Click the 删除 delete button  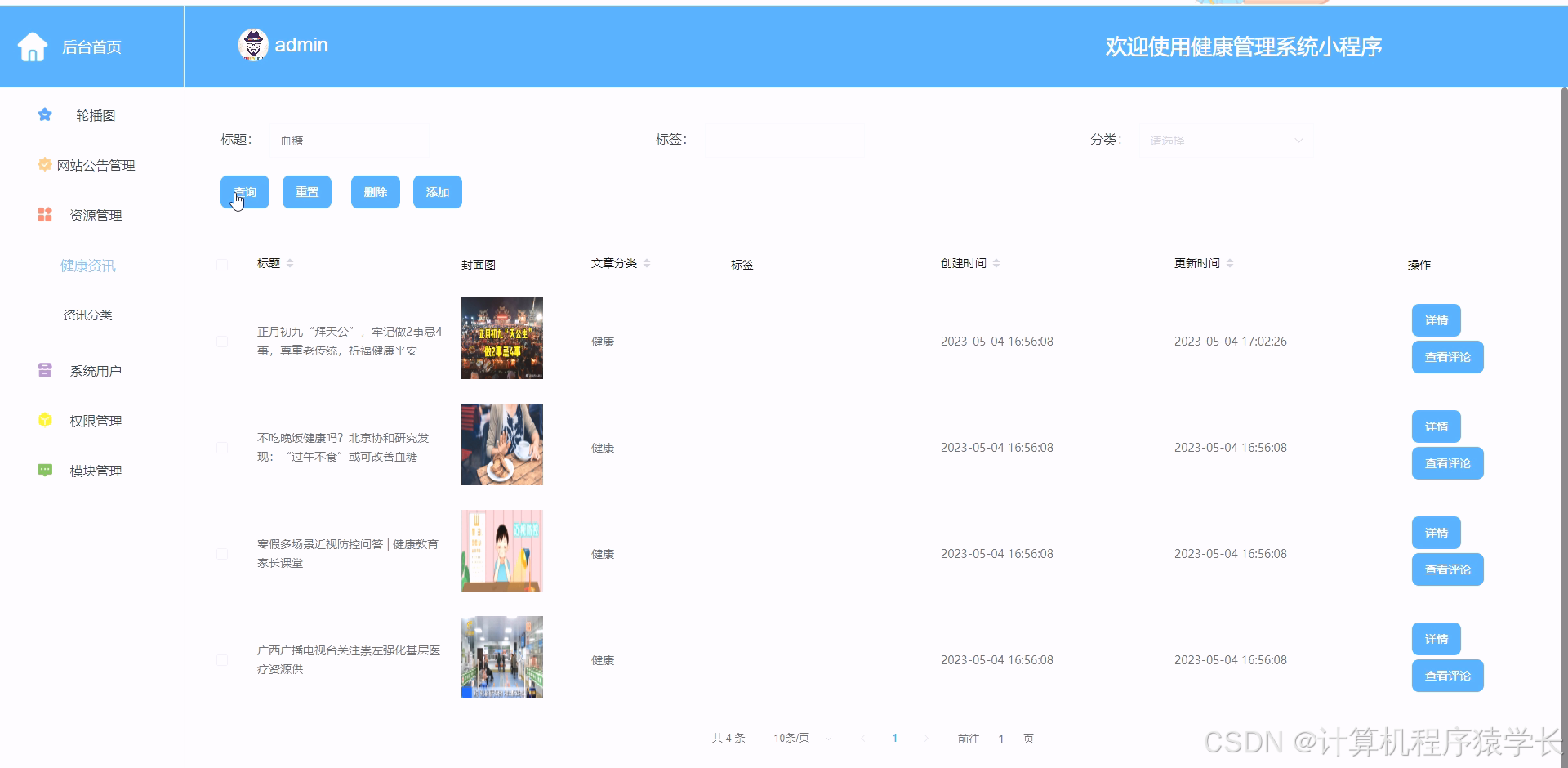[376, 192]
